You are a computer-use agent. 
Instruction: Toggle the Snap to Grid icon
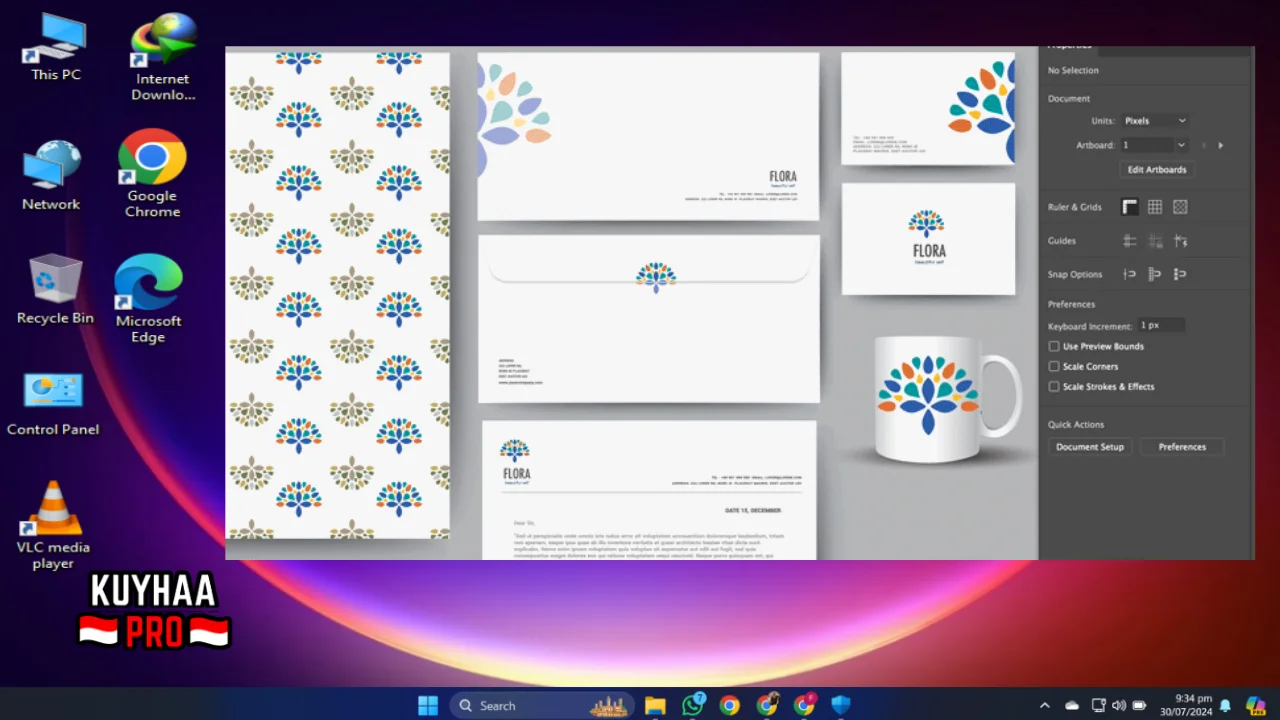point(1155,274)
